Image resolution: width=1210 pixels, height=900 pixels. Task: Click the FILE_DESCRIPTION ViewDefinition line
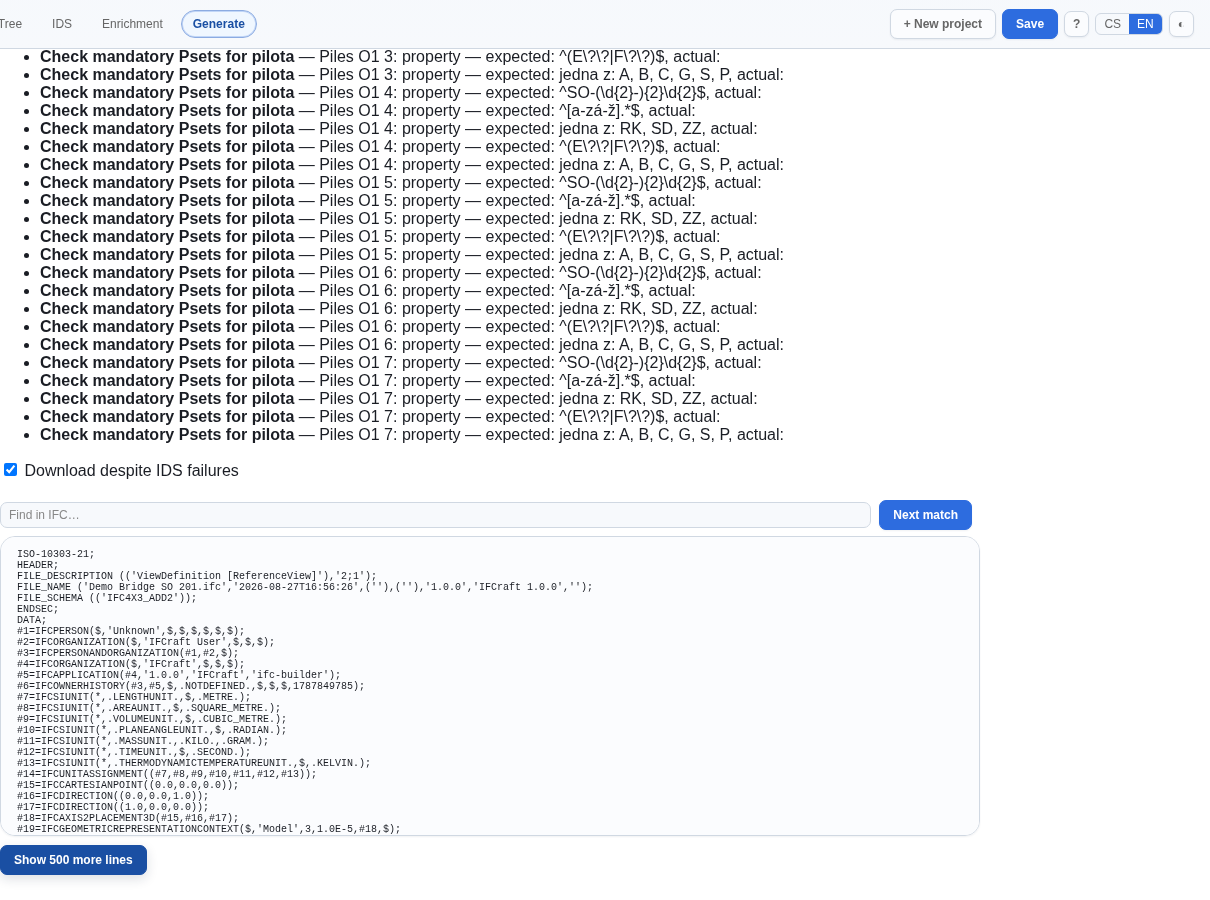pyautogui.click(x=197, y=576)
